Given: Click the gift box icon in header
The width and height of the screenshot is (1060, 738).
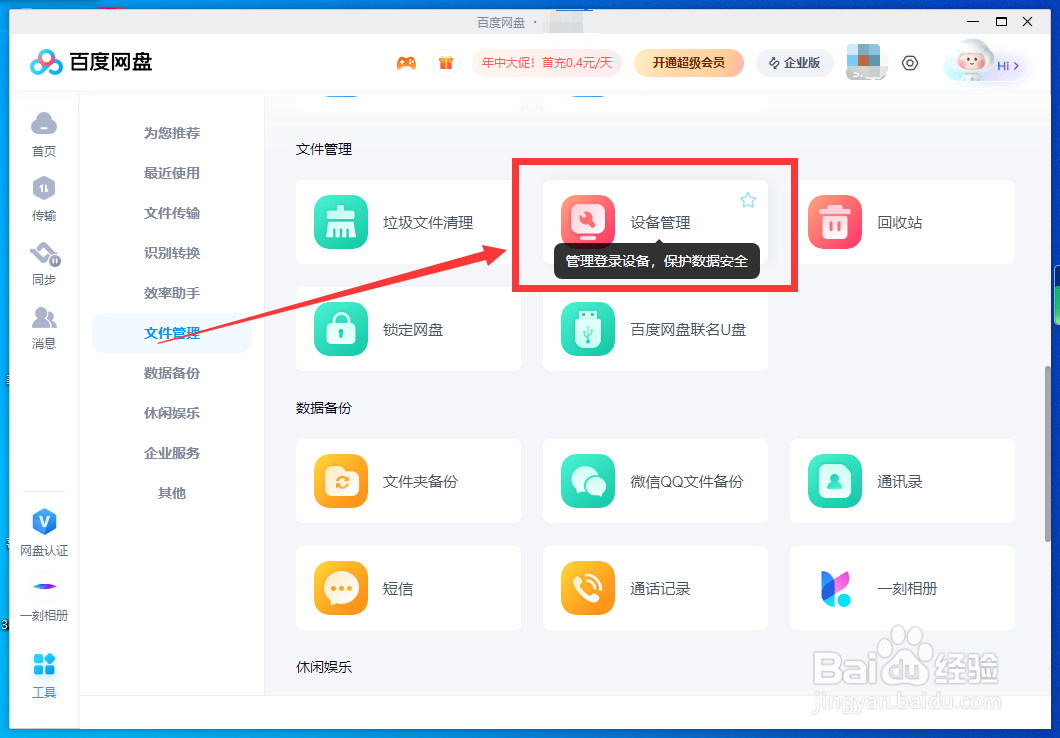Looking at the screenshot, I should click(x=445, y=63).
